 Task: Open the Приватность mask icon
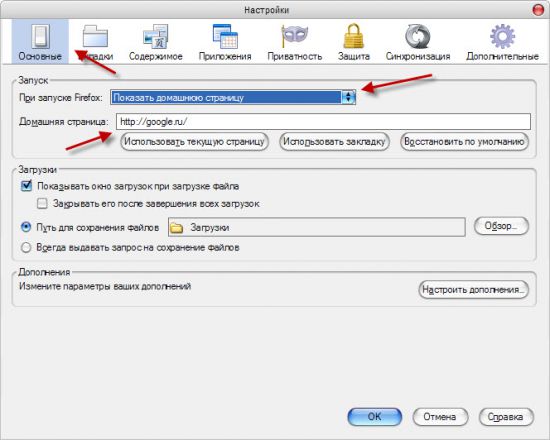coord(295,36)
